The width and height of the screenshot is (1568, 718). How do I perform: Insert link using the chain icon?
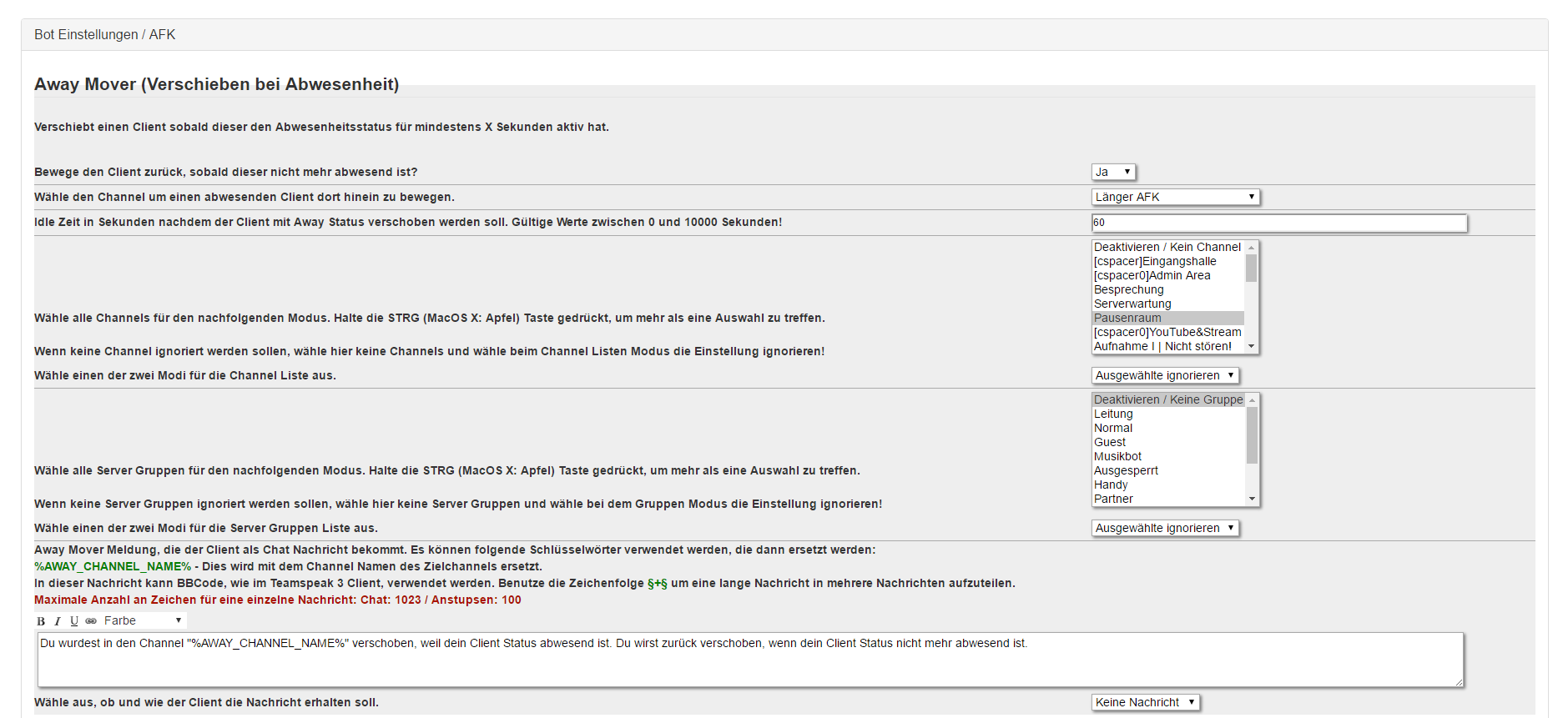point(91,621)
